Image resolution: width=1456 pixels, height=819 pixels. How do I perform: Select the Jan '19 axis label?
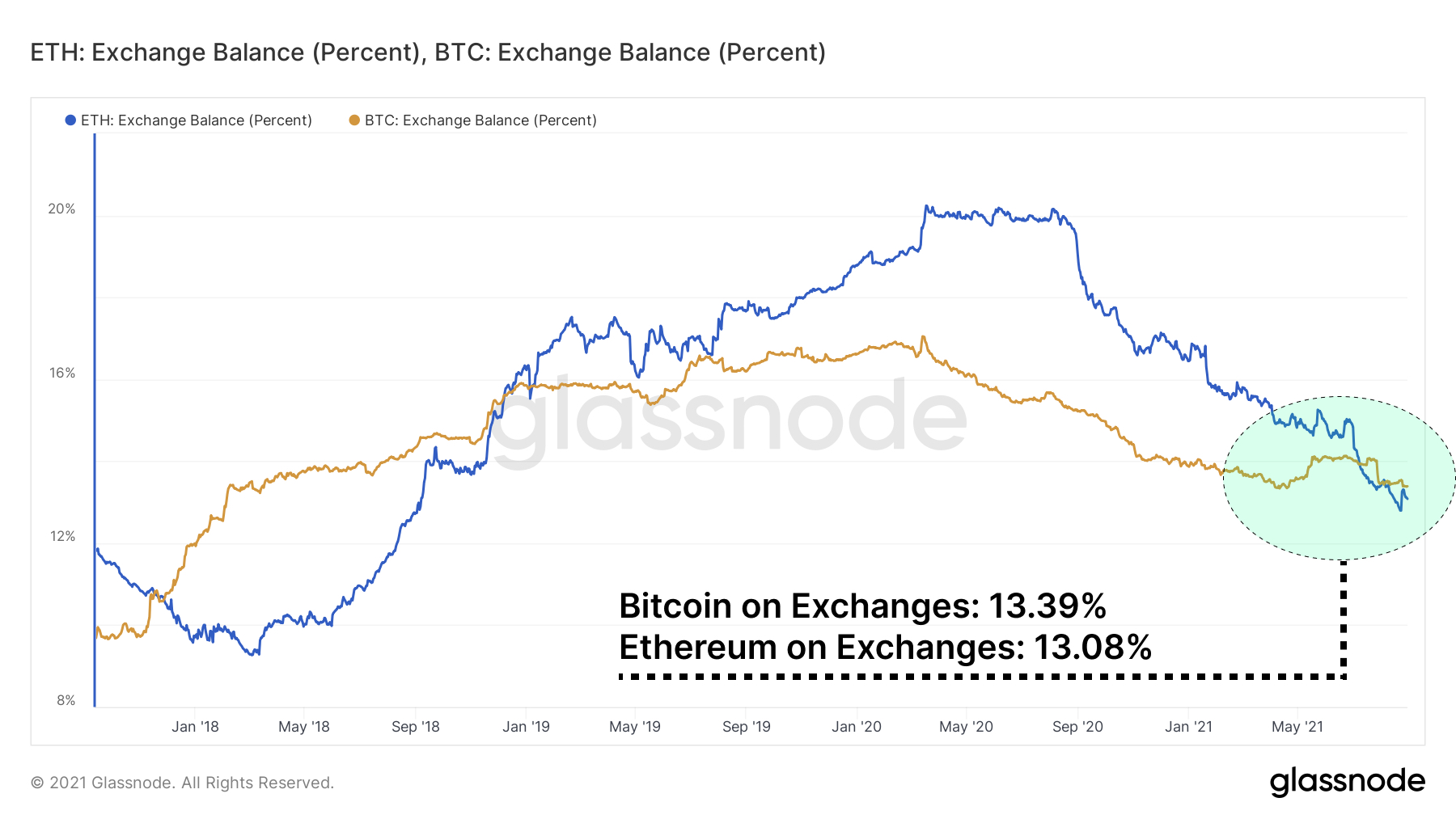point(526,726)
